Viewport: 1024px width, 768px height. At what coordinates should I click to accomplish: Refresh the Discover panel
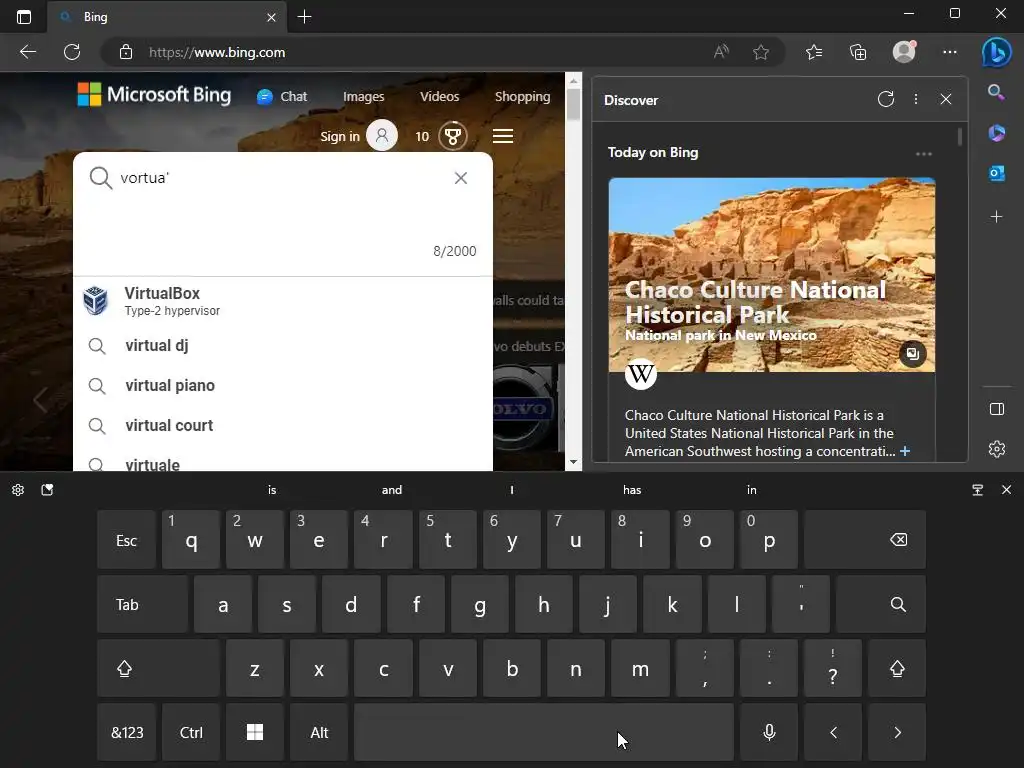[886, 99]
